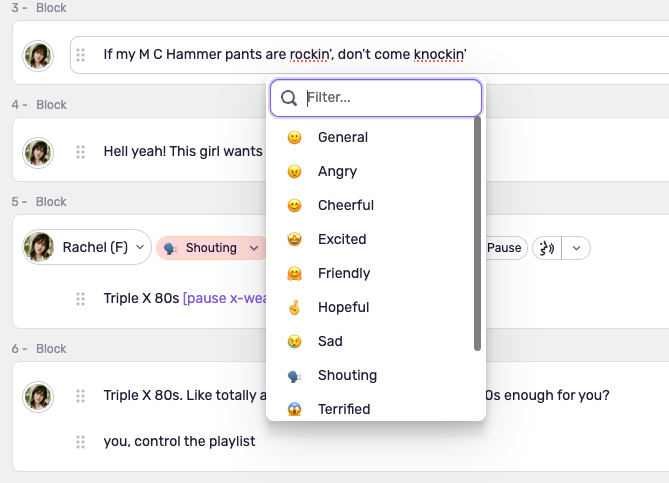Open the Shouting style dropdown

(x=211, y=248)
